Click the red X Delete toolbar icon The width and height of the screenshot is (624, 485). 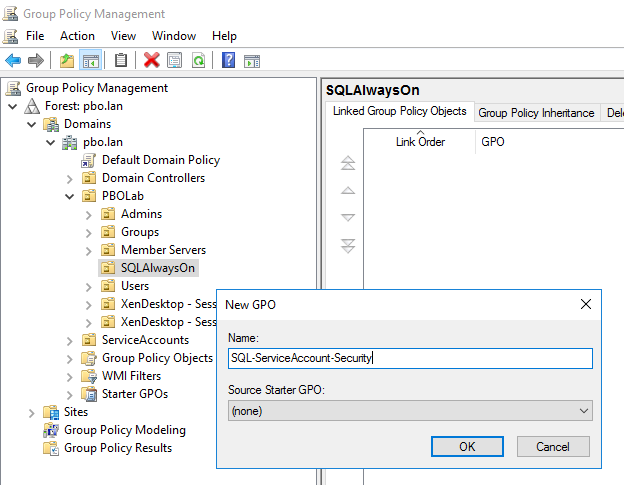152,60
